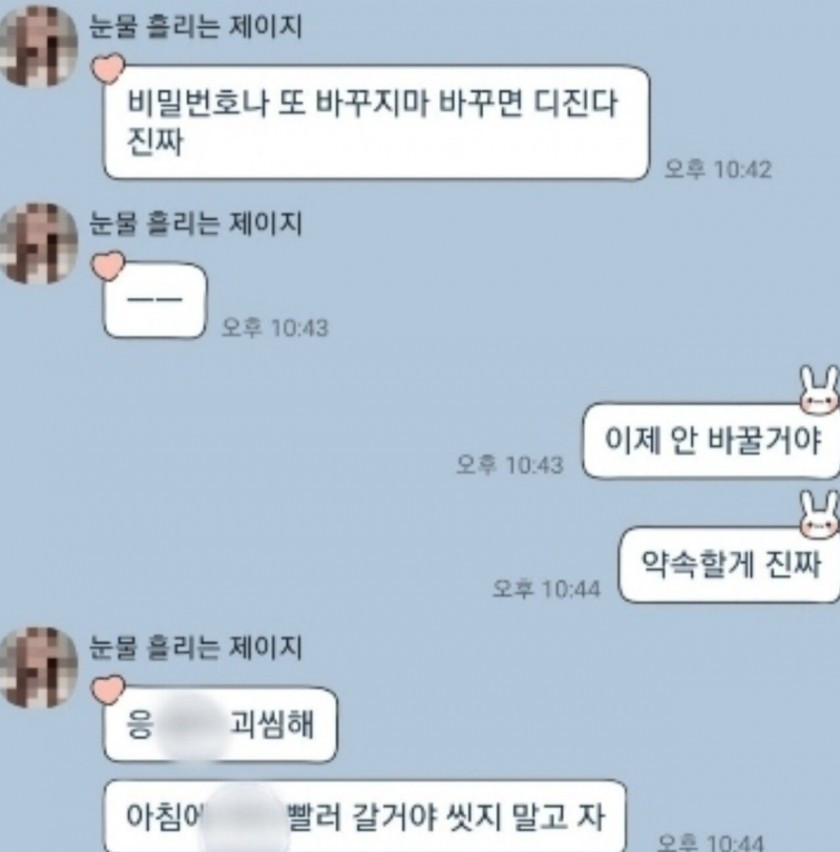Select the 이제 안 바꿀거야 message

tap(711, 441)
